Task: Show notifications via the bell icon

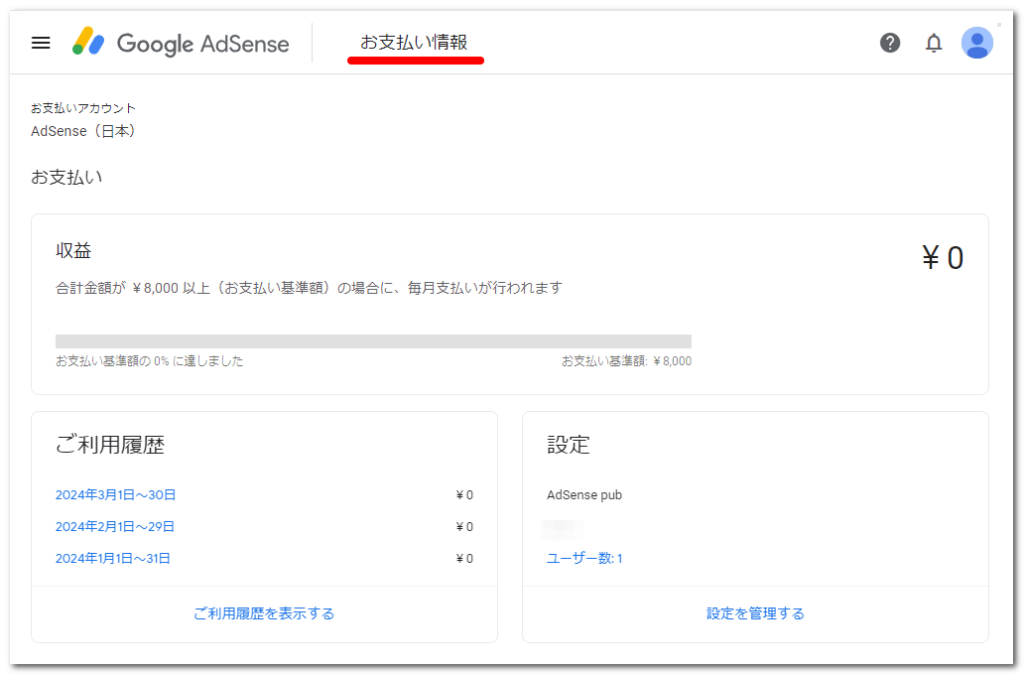Action: 933,43
